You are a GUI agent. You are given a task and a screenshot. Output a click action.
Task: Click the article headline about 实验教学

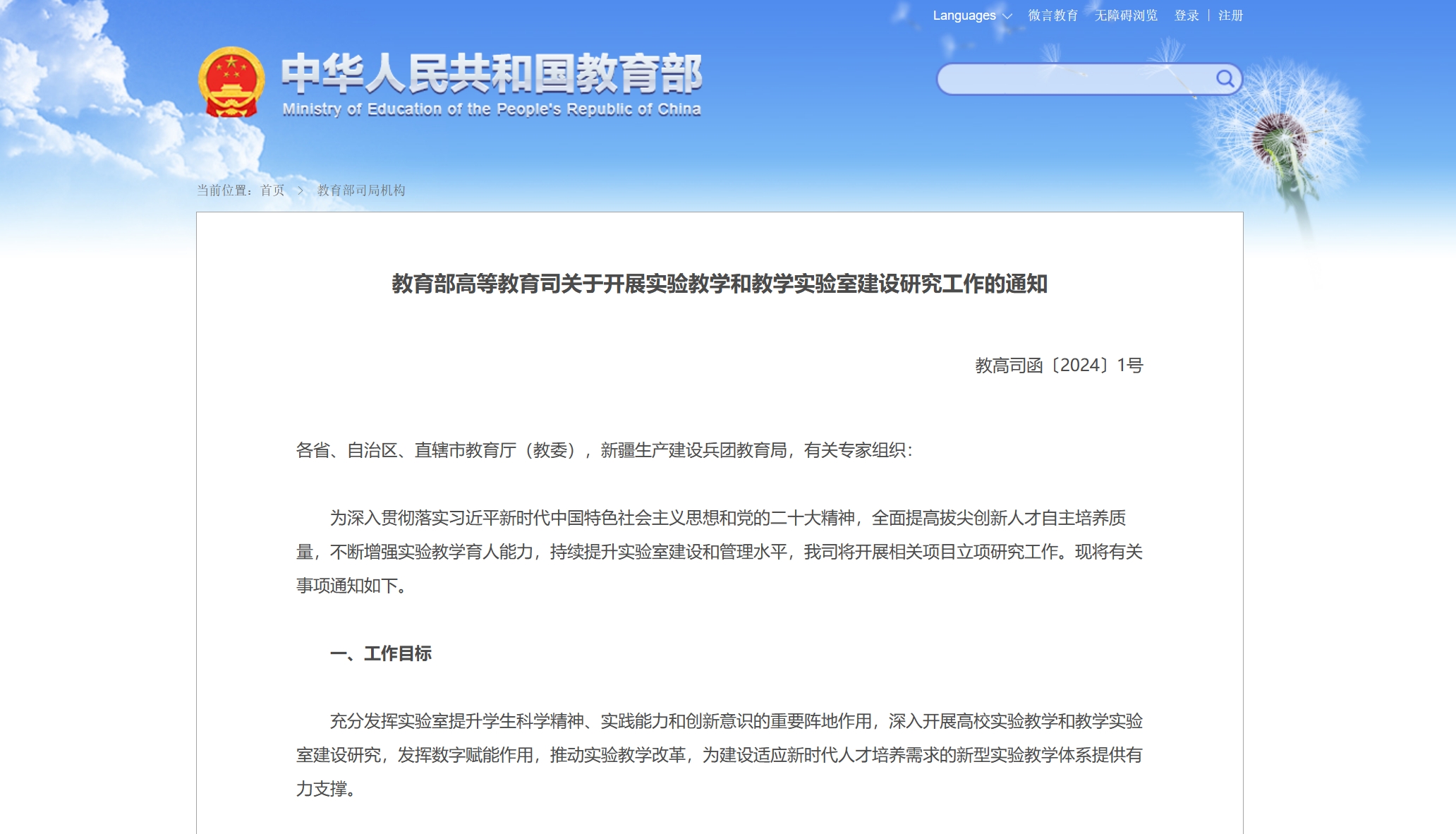coord(720,284)
